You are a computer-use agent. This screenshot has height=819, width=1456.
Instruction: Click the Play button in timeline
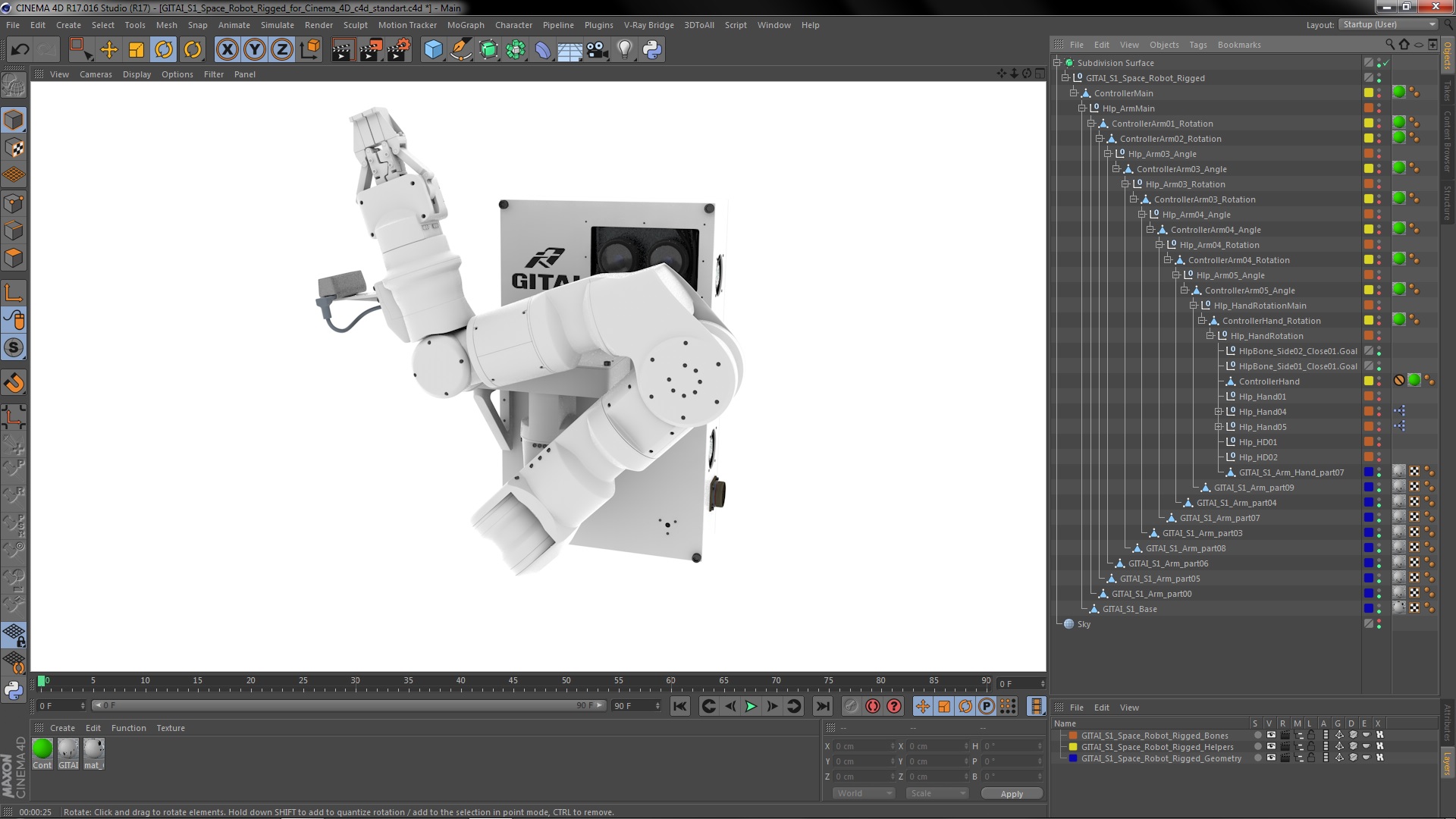click(x=750, y=706)
